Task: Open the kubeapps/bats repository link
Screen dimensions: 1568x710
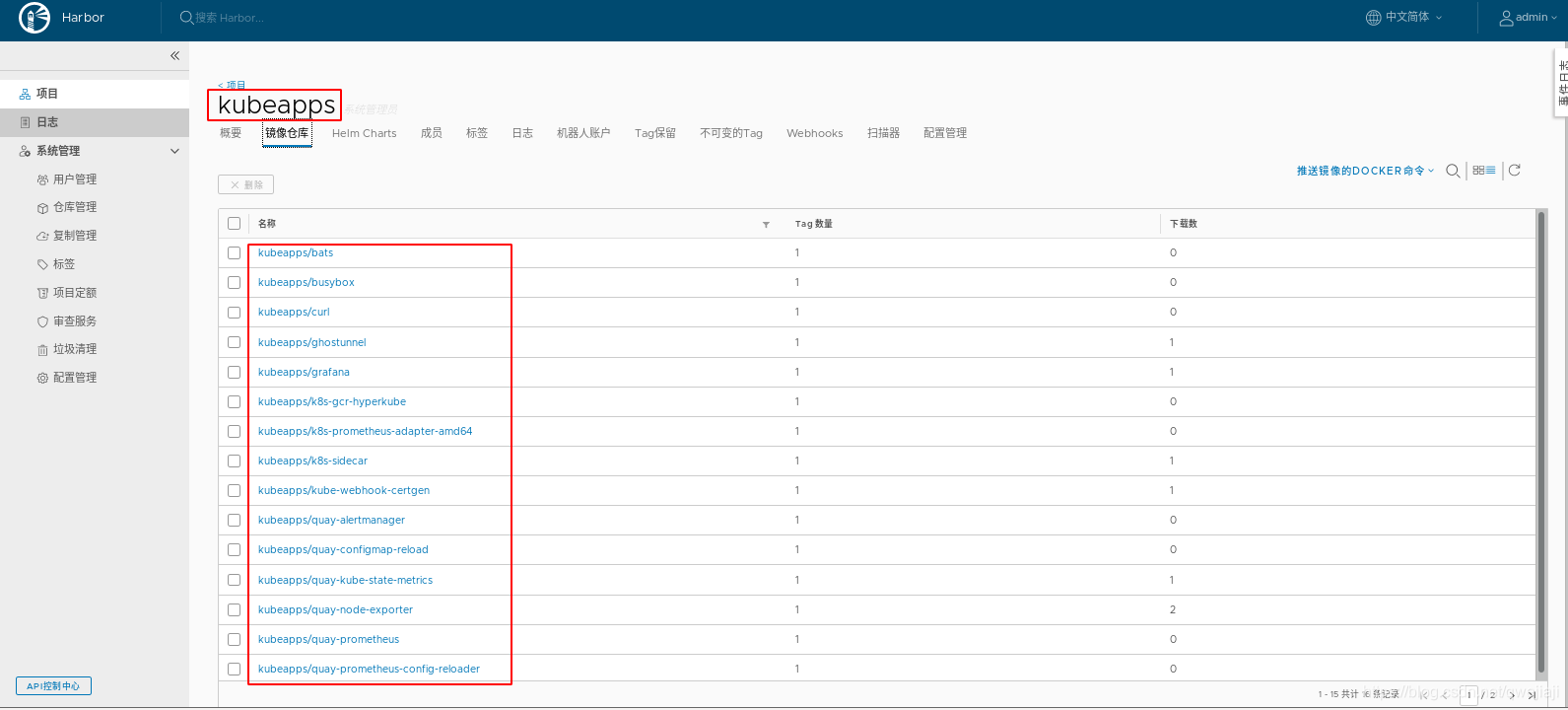Action: (296, 253)
